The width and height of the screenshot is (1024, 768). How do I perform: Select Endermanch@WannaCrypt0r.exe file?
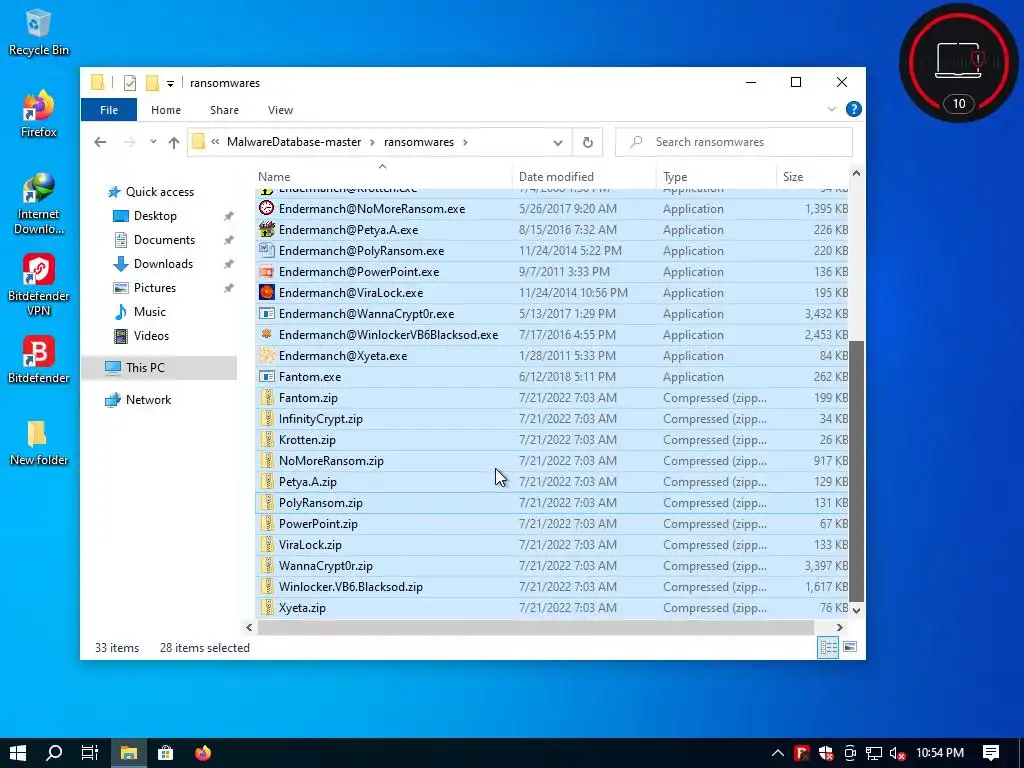tap(552, 313)
